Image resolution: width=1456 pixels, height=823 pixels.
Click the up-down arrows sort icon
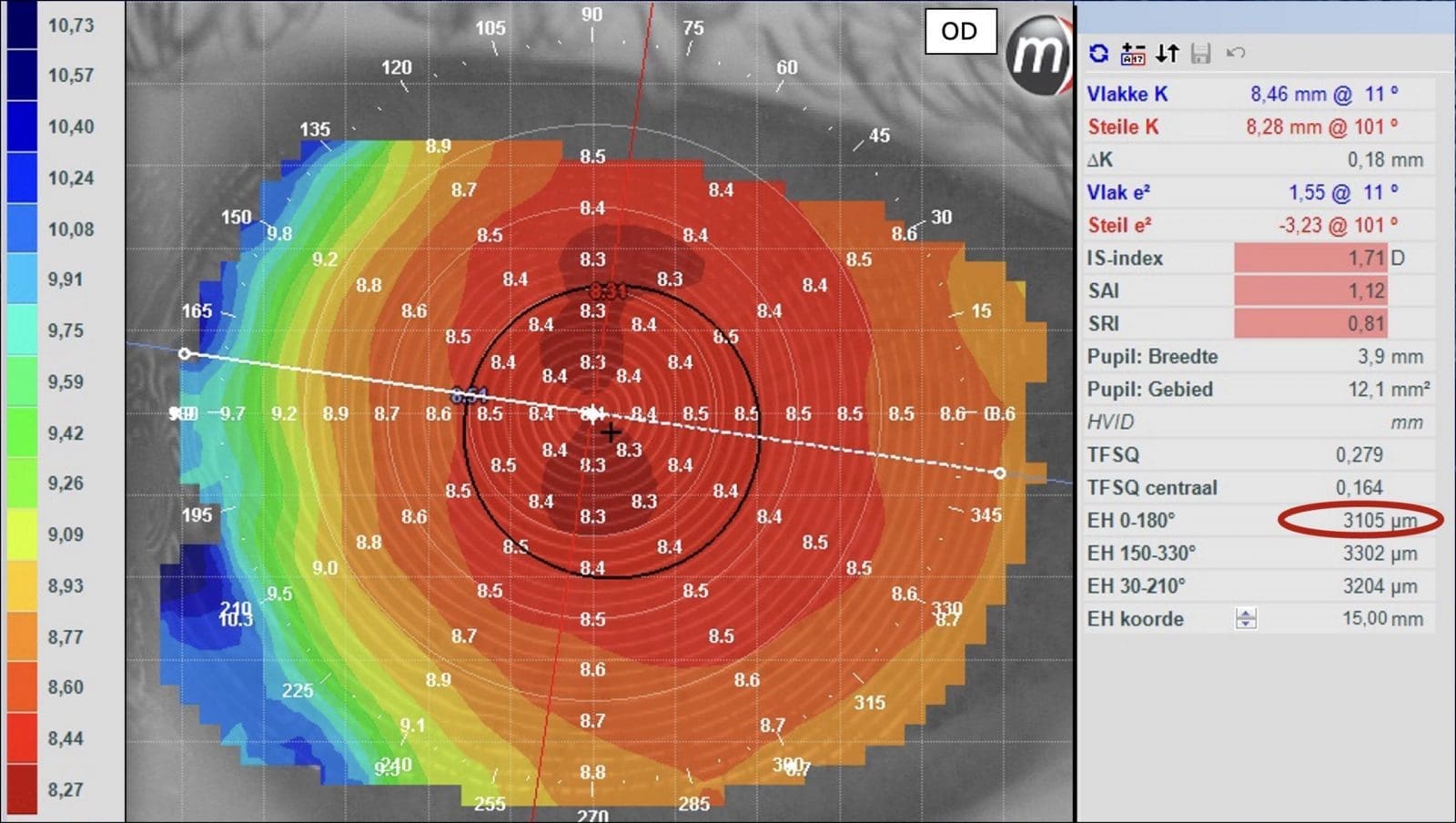(x=1168, y=54)
